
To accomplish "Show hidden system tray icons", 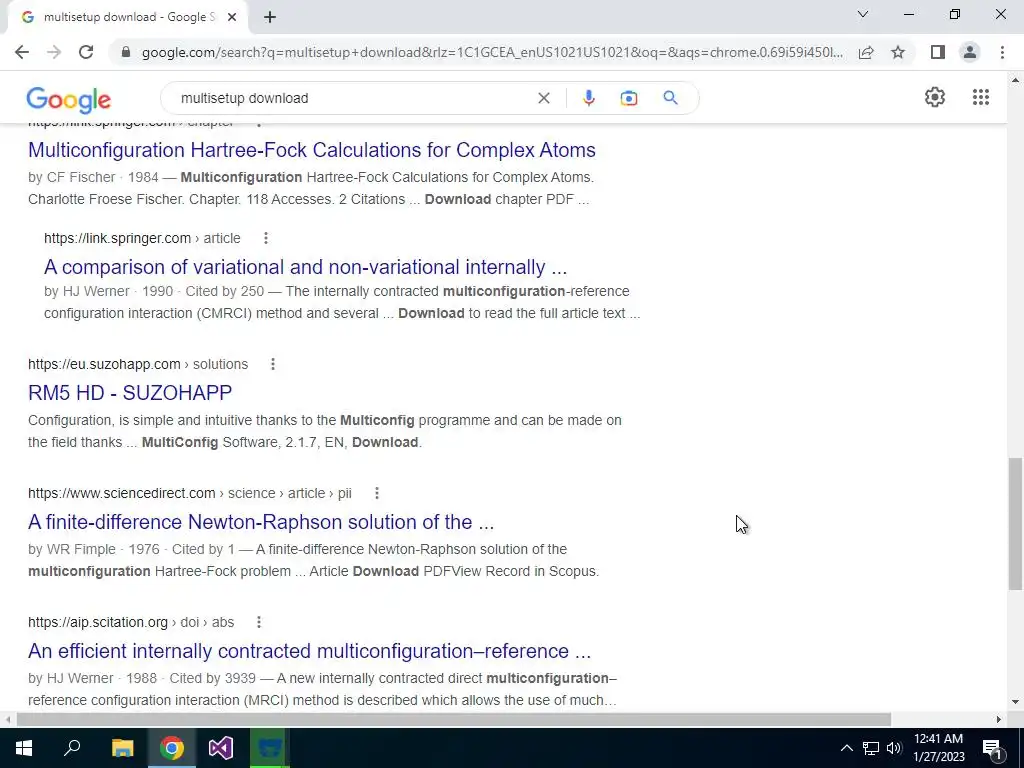I will tap(846, 748).
